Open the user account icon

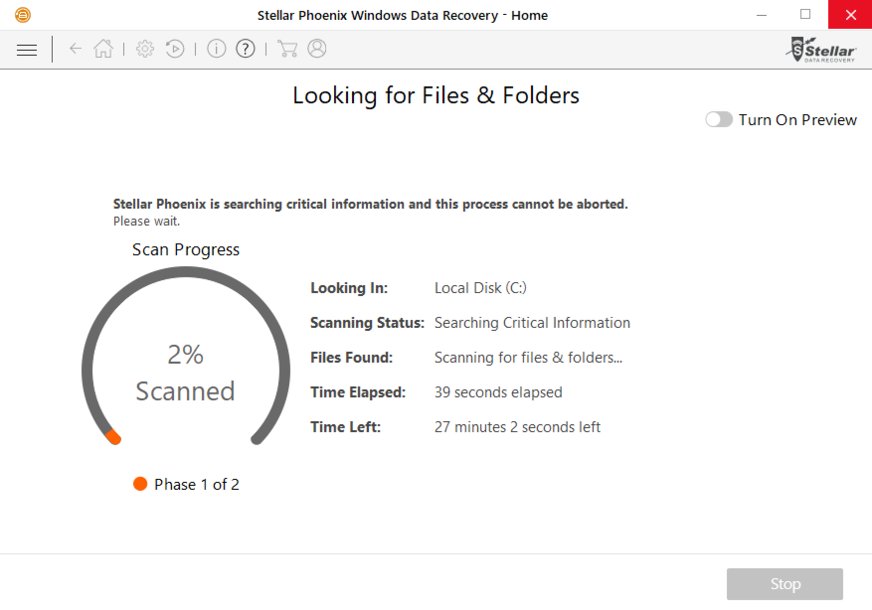click(317, 49)
